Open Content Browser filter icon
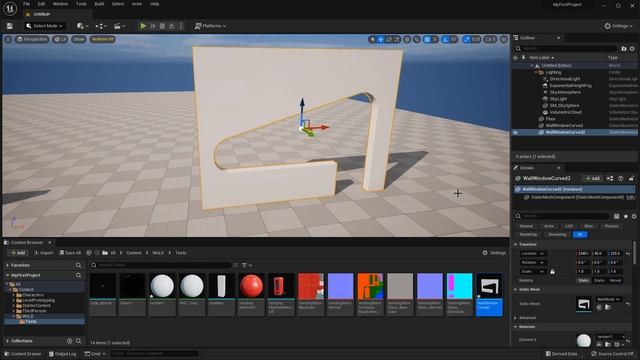Image resolution: width=640 pixels, height=360 pixels. (x=247, y=265)
